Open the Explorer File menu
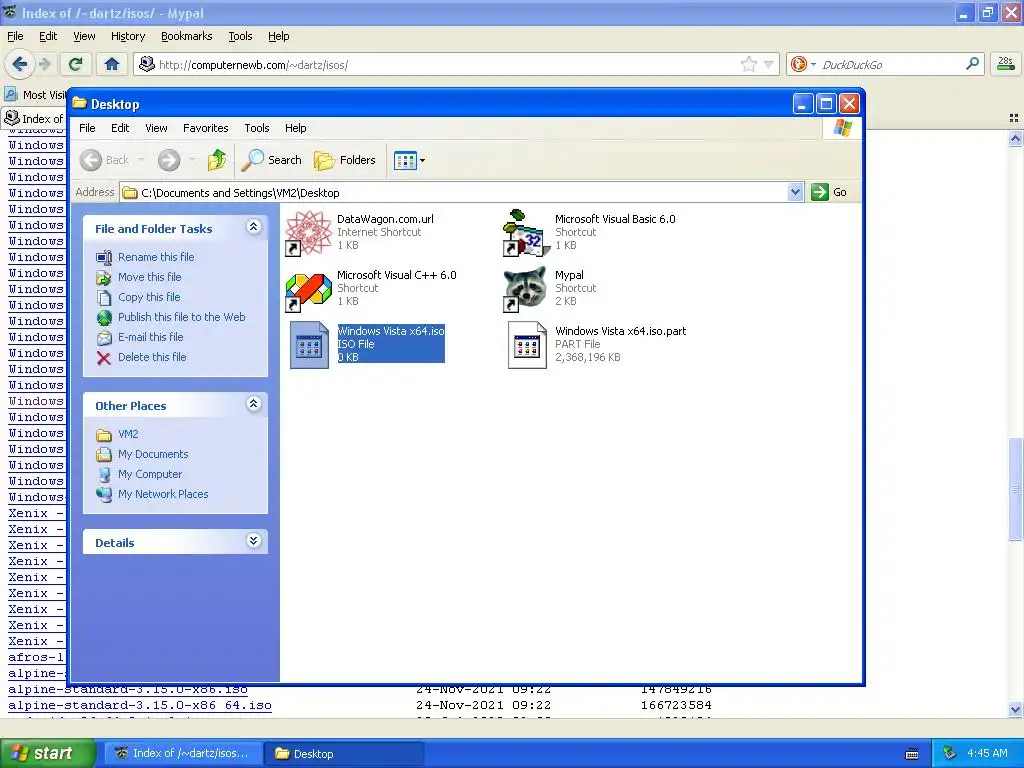 87,128
